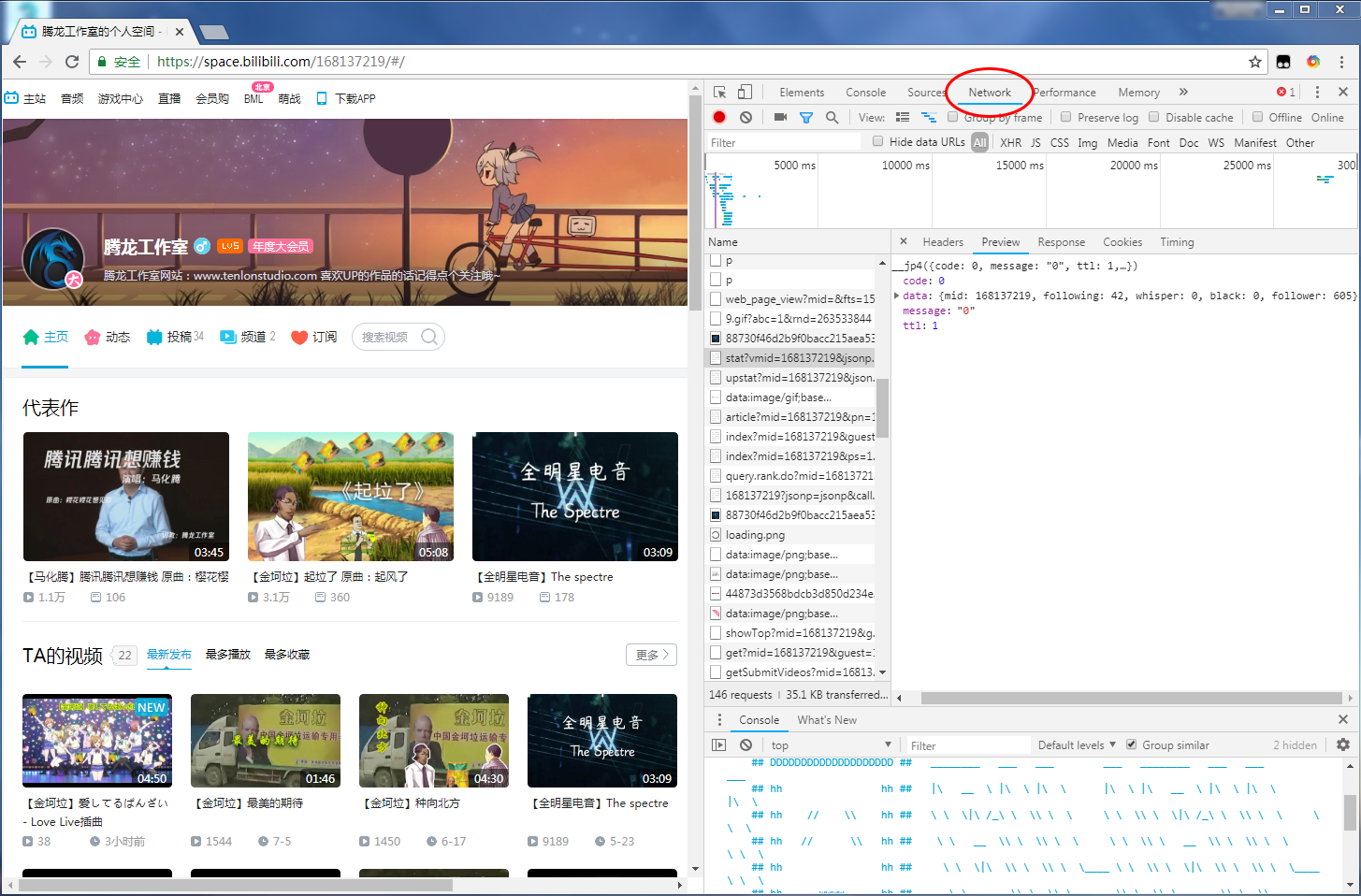The width and height of the screenshot is (1361, 896).
Task: Open the 动态 tab on the profile
Action: tap(107, 337)
